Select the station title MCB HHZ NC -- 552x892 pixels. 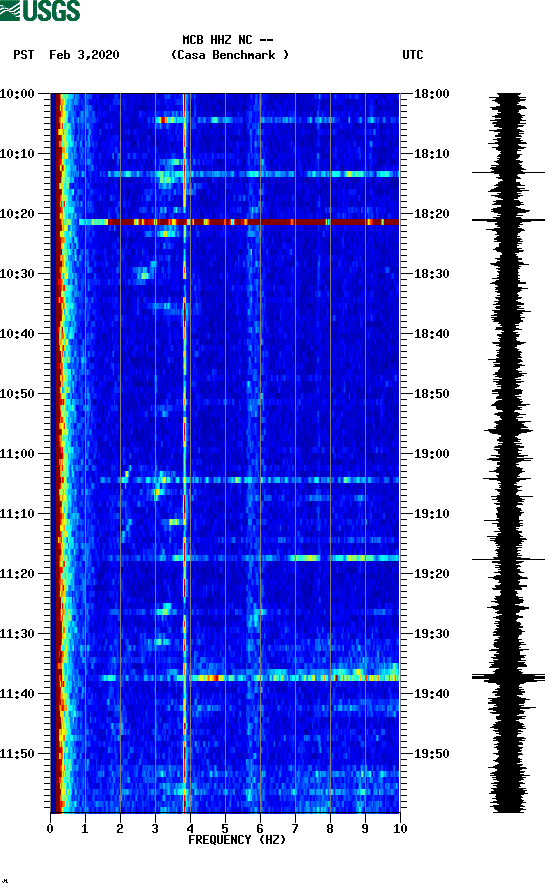(228, 40)
